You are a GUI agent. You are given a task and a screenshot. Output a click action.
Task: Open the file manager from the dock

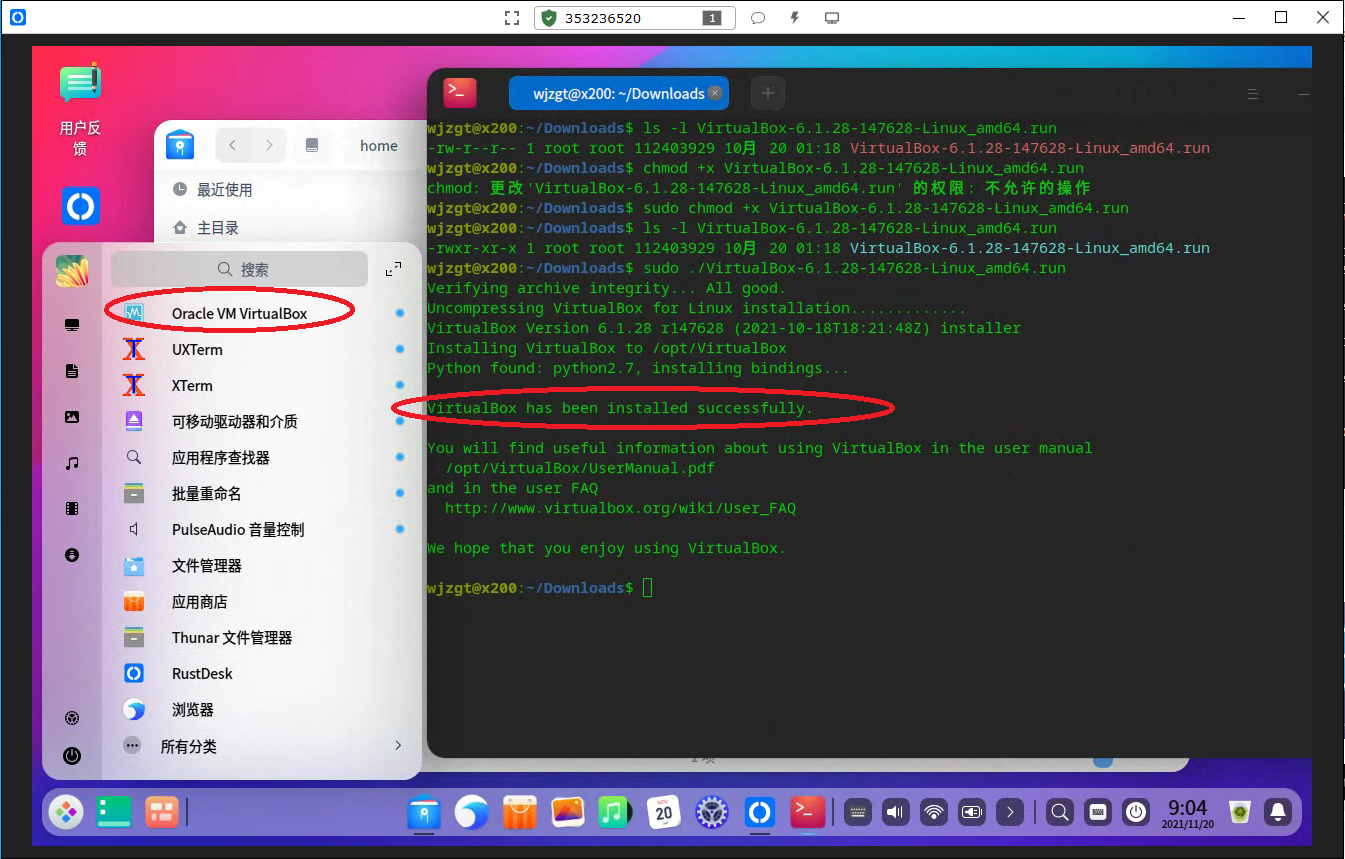424,812
